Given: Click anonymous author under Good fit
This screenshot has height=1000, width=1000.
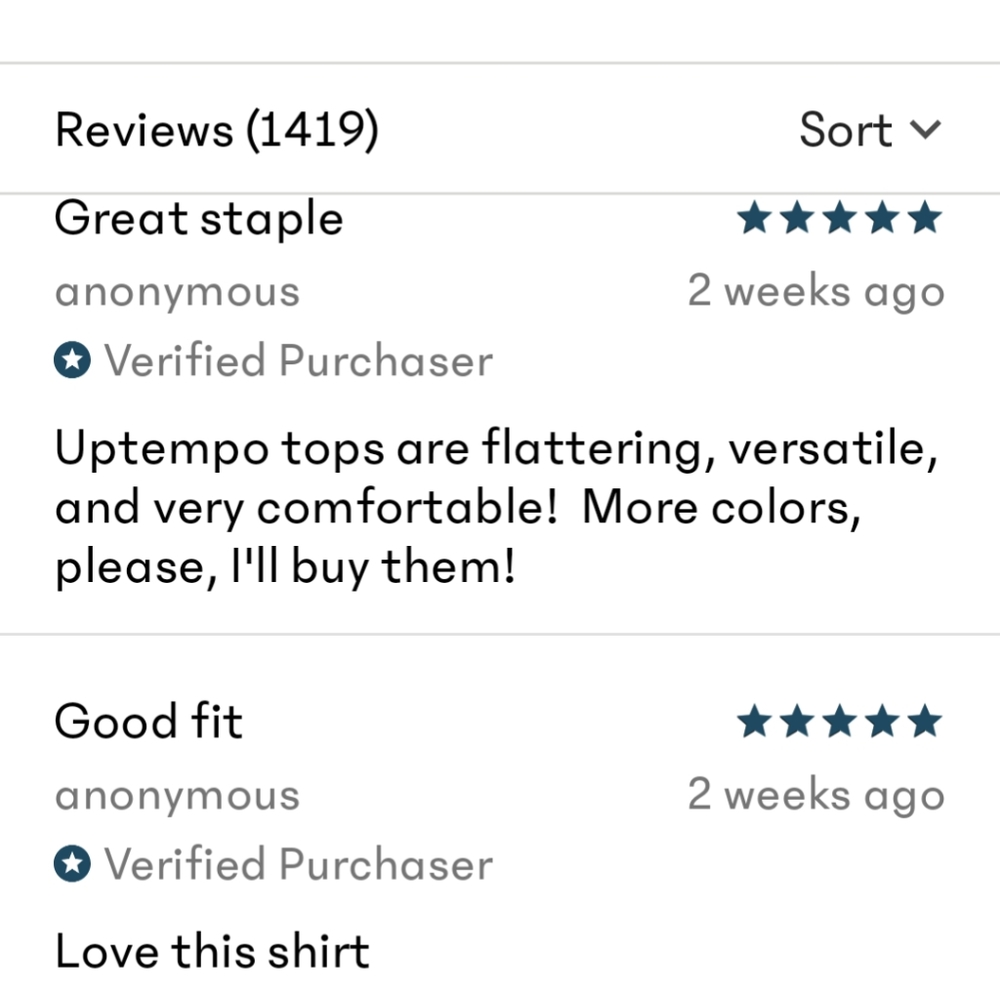Looking at the screenshot, I should pyautogui.click(x=177, y=796).
